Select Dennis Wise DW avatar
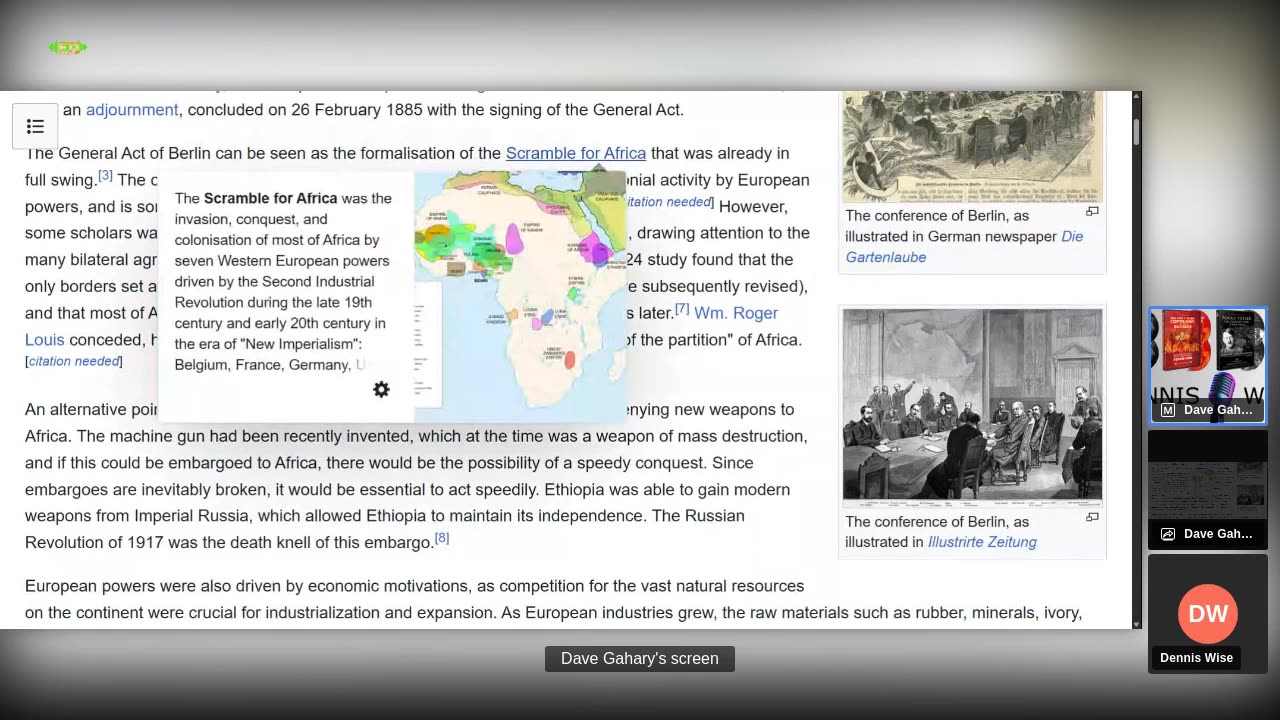The width and height of the screenshot is (1280, 720). [1207, 614]
